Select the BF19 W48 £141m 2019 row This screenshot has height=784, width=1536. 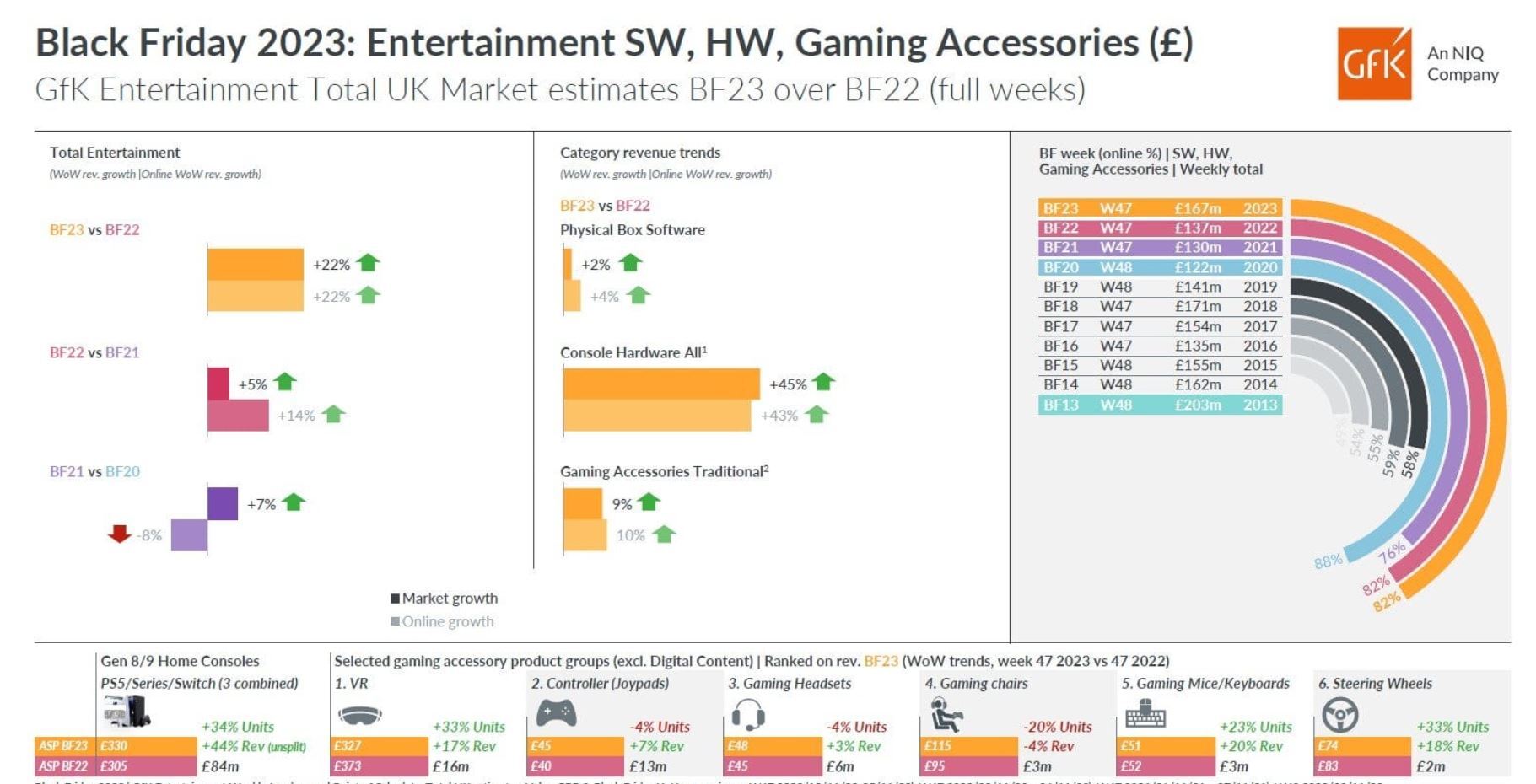point(1161,287)
